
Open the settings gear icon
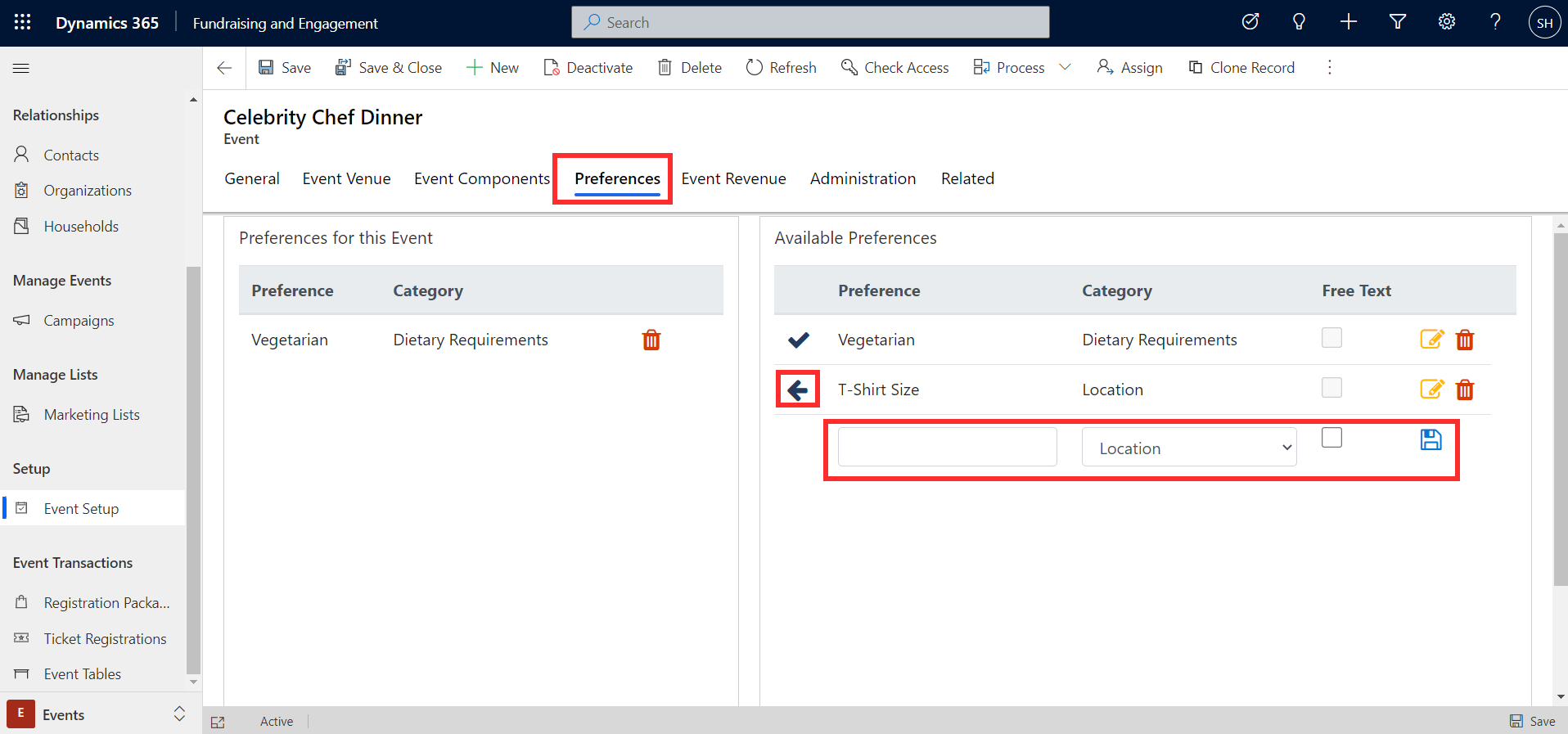(1447, 22)
